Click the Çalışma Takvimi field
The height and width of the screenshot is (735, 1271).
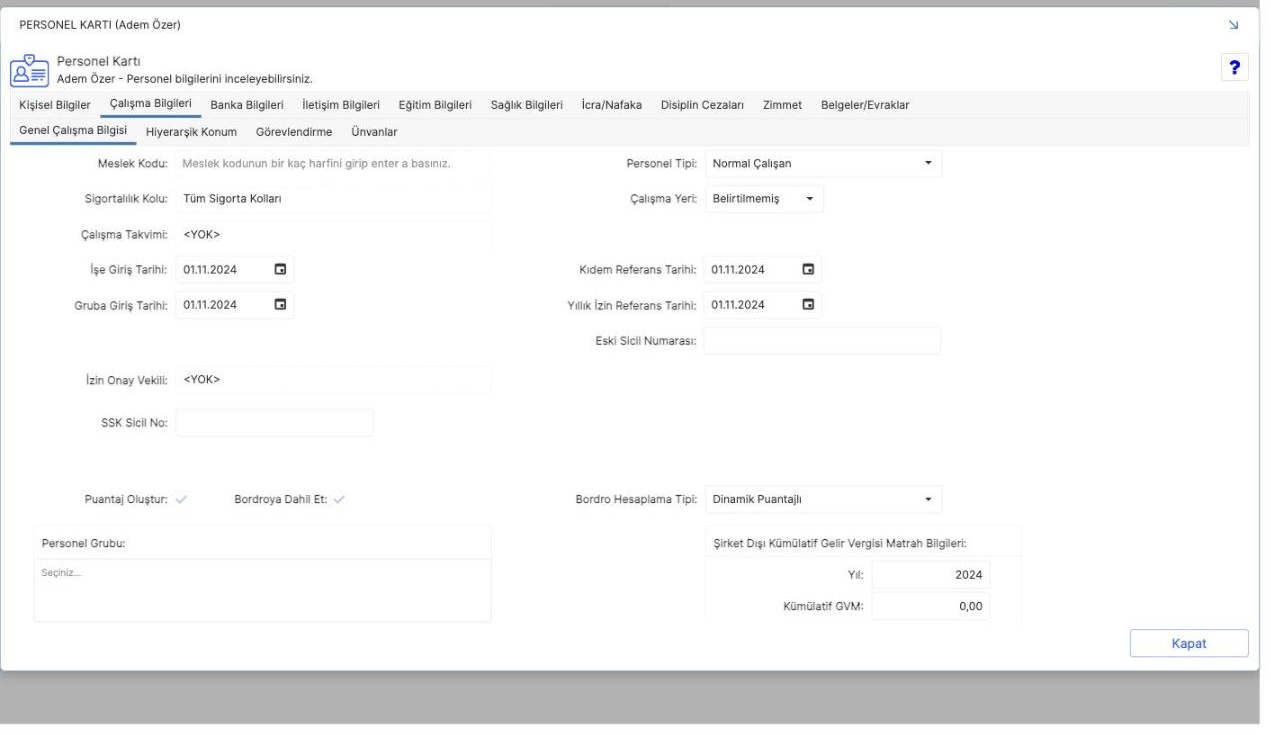click(x=333, y=235)
